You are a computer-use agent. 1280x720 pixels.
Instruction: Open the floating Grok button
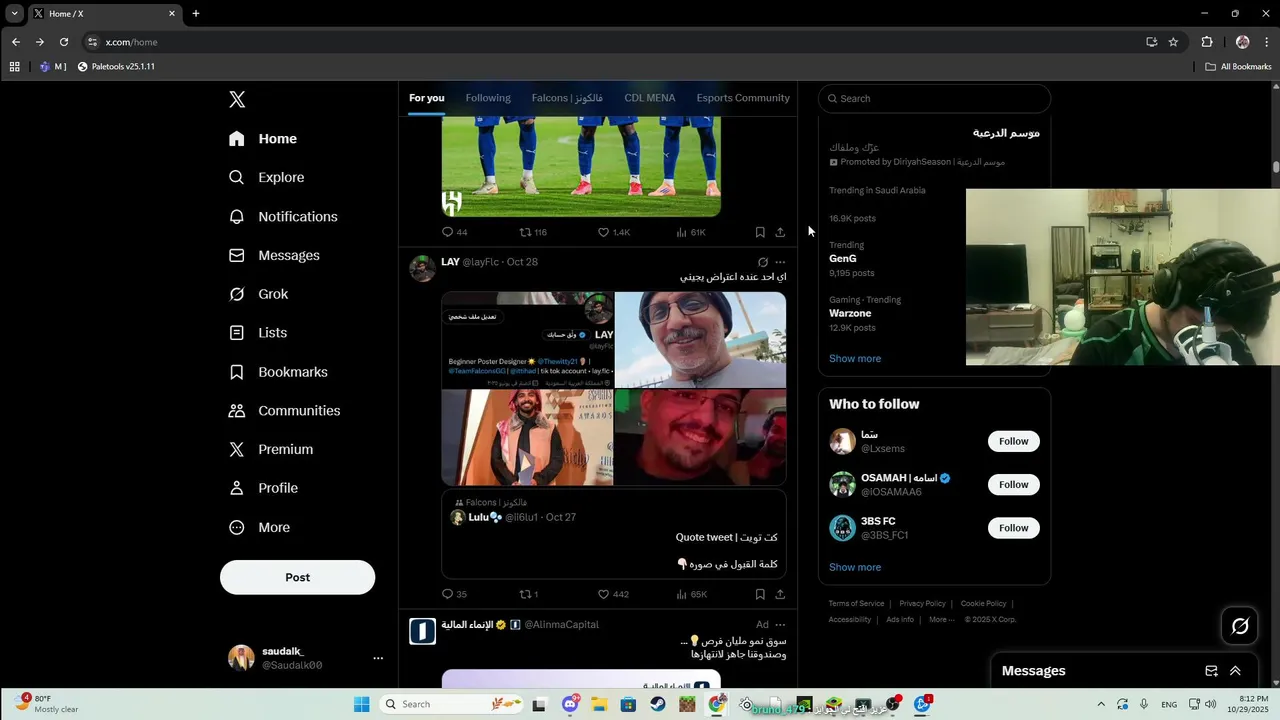[x=1240, y=626]
